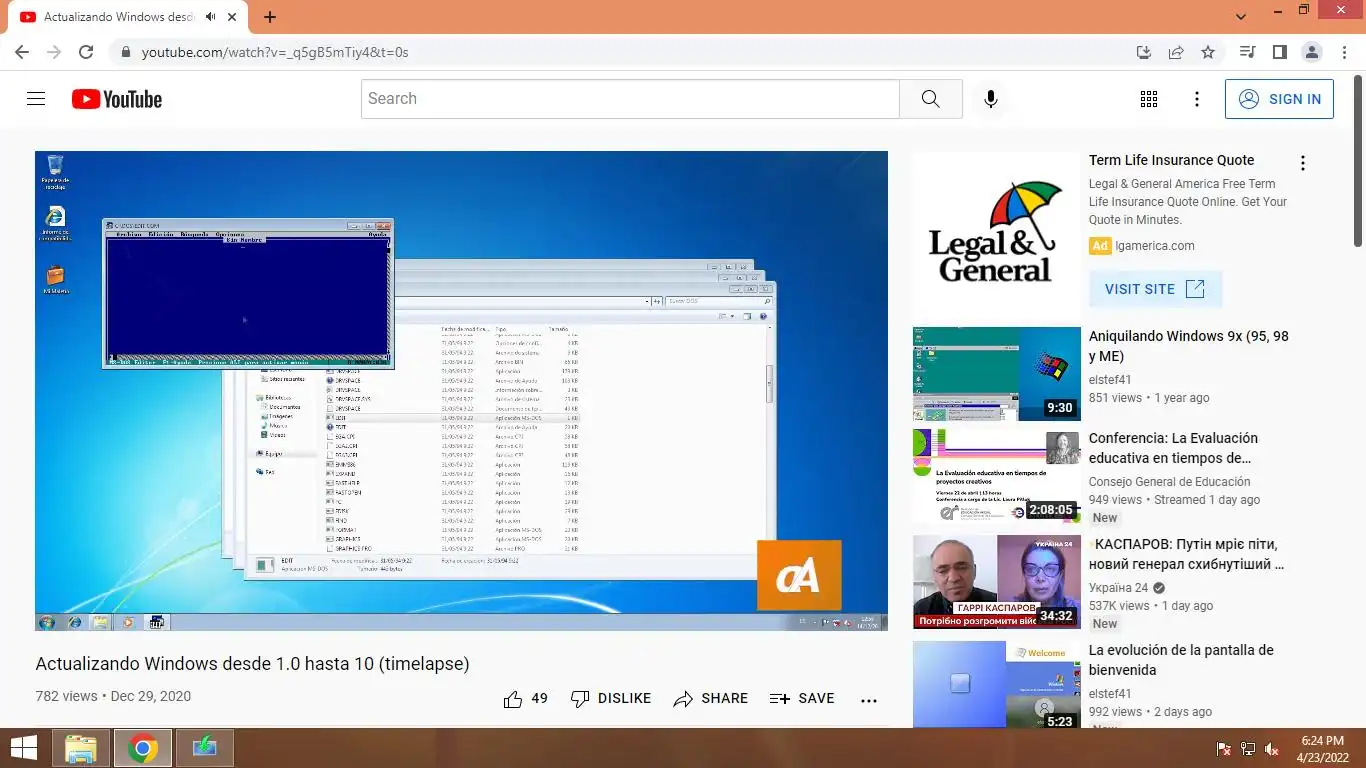Open the taskbar clock and date
The width and height of the screenshot is (1366, 768).
(1322, 748)
